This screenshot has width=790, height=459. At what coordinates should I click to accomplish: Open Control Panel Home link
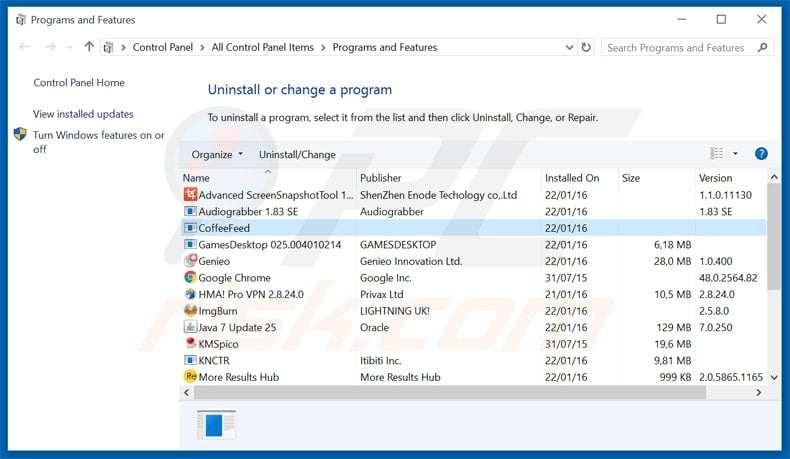pos(79,83)
